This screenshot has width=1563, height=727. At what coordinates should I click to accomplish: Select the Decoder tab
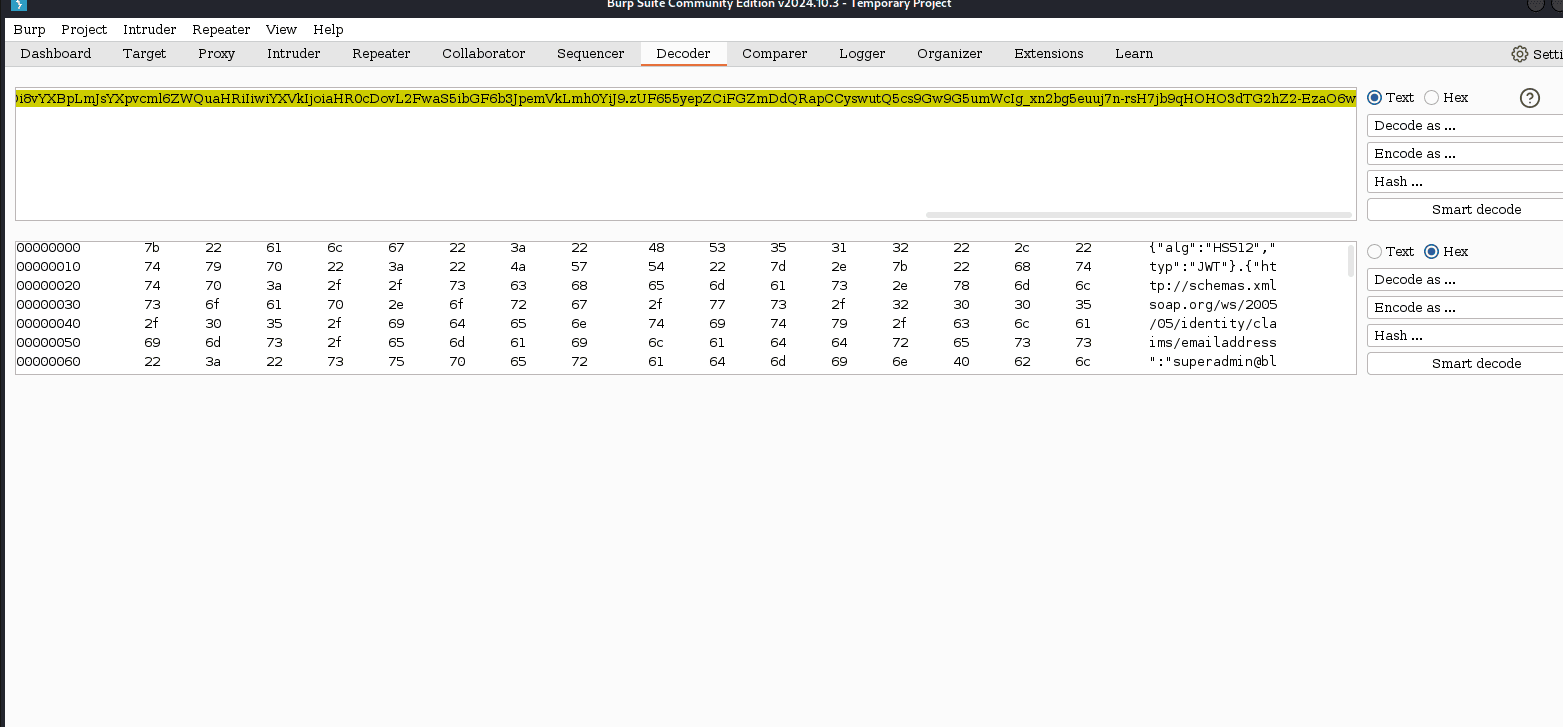(x=683, y=54)
